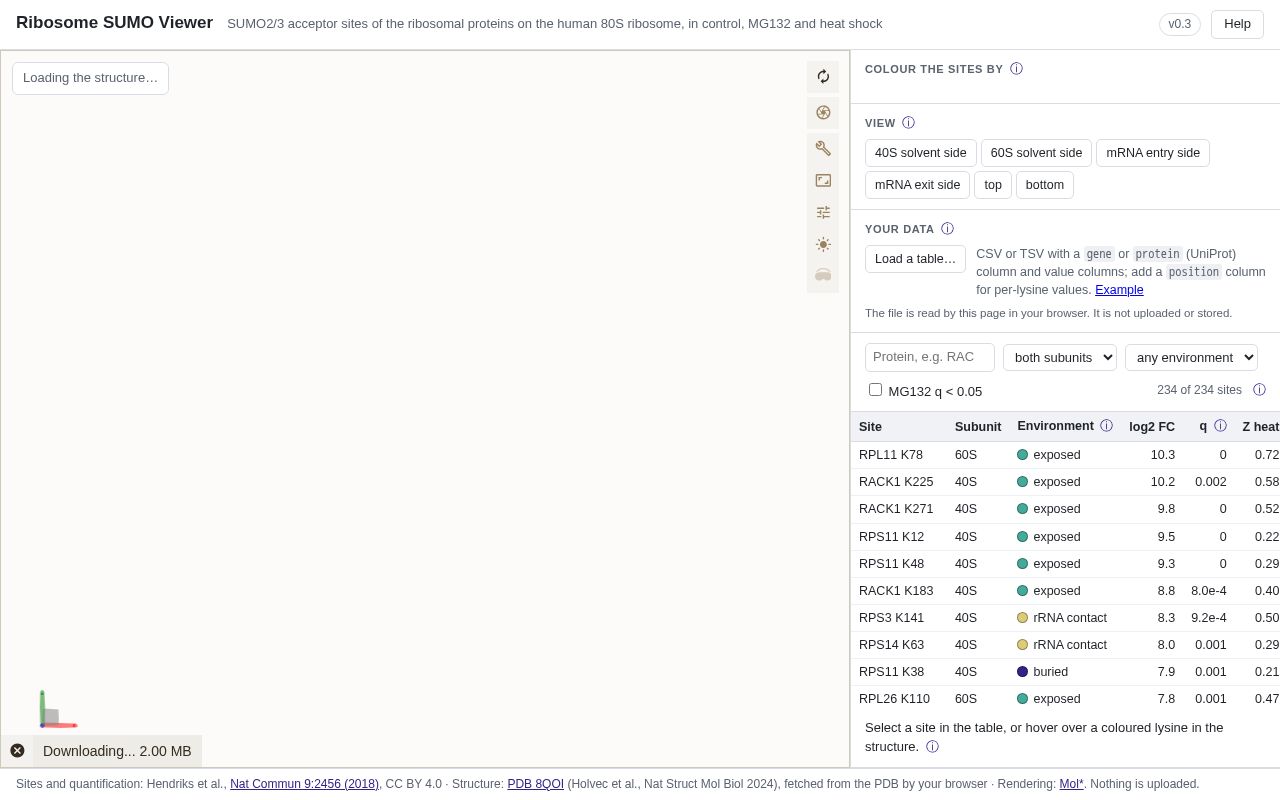Image resolution: width=1280 pixels, height=800 pixels.
Task: Select the RPL11 K78 row
Action: click(1065, 455)
